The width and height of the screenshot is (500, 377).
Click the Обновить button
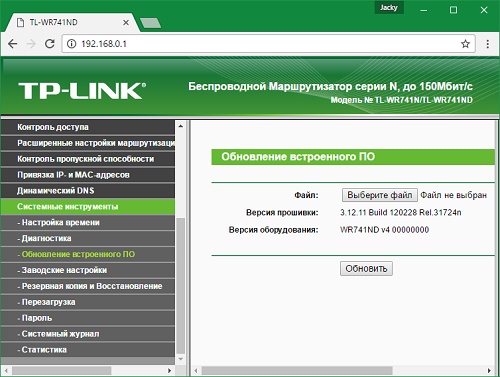pos(366,269)
